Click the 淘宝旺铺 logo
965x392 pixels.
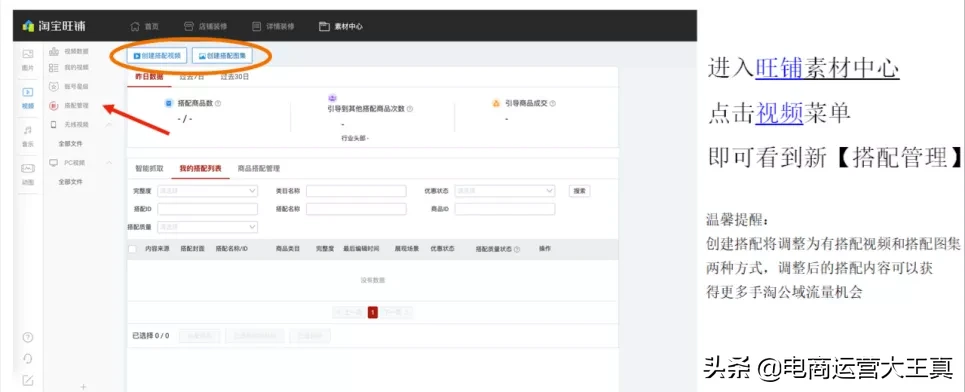[54, 26]
